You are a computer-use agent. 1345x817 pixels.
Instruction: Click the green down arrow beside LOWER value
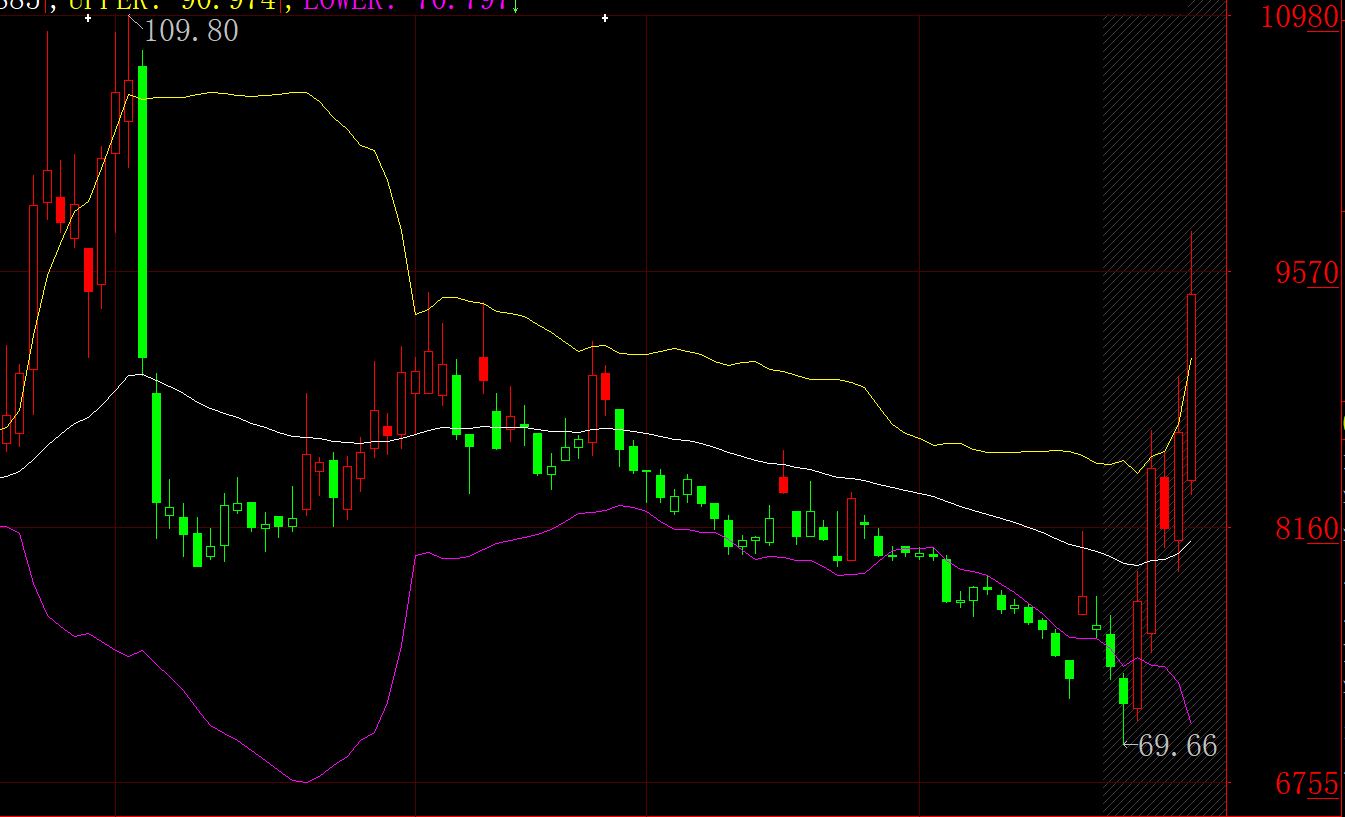click(514, 6)
